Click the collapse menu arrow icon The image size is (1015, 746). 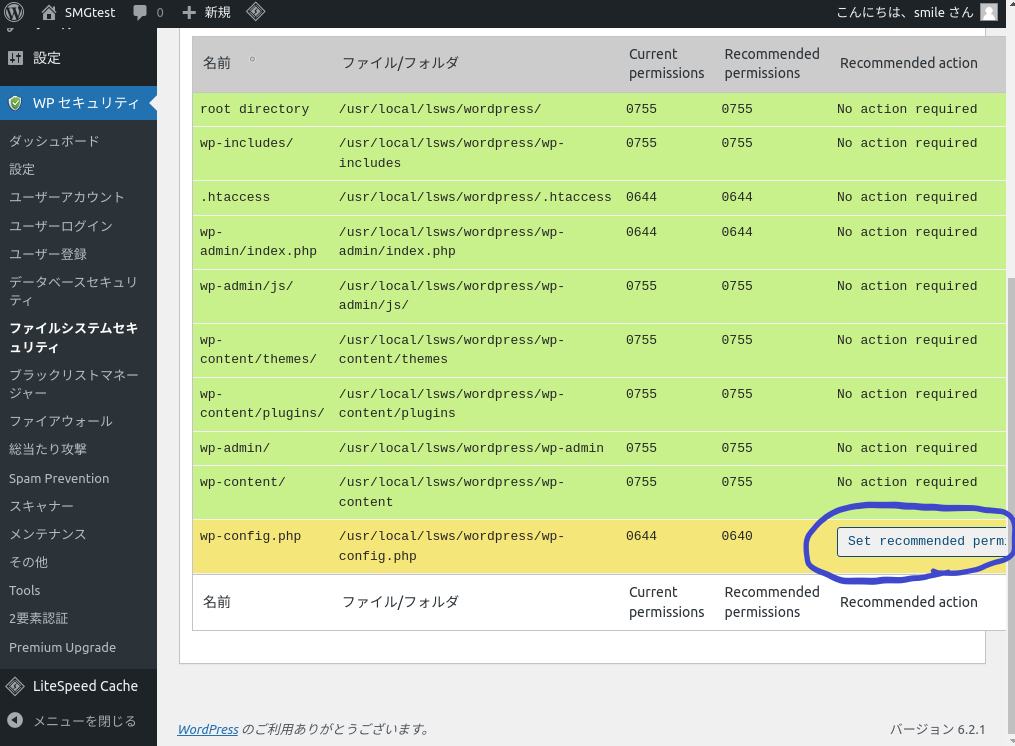[x=15, y=721]
